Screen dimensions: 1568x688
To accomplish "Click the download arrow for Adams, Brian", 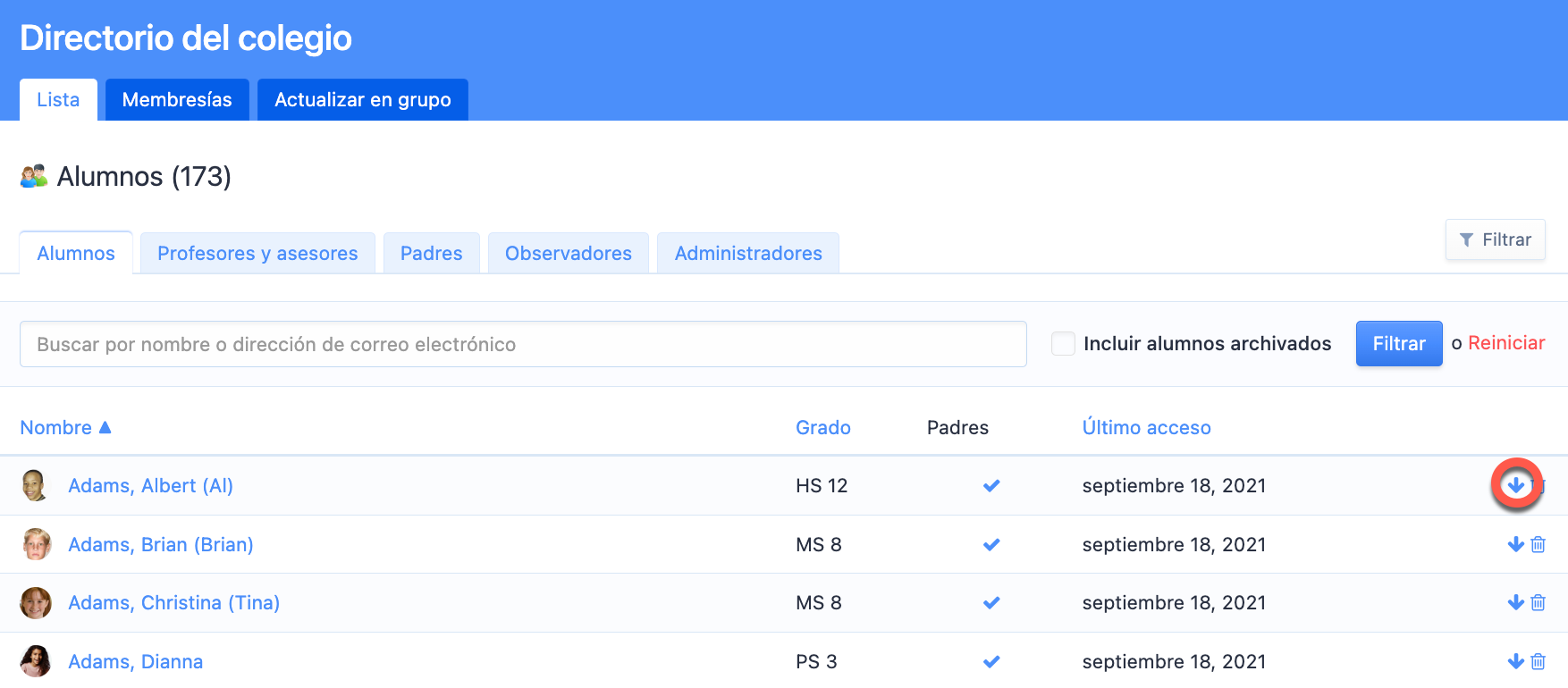I will pos(1515,544).
